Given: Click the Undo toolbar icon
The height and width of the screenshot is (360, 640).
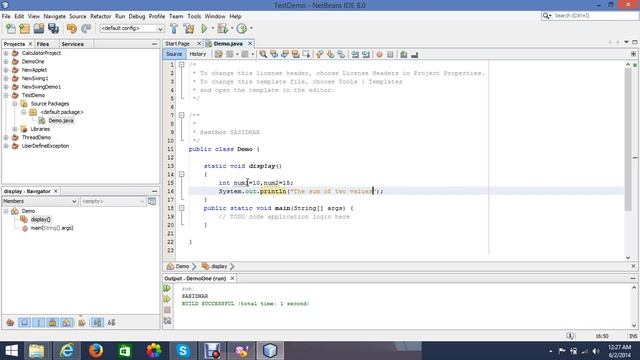Looking at the screenshot, I should (72, 29).
